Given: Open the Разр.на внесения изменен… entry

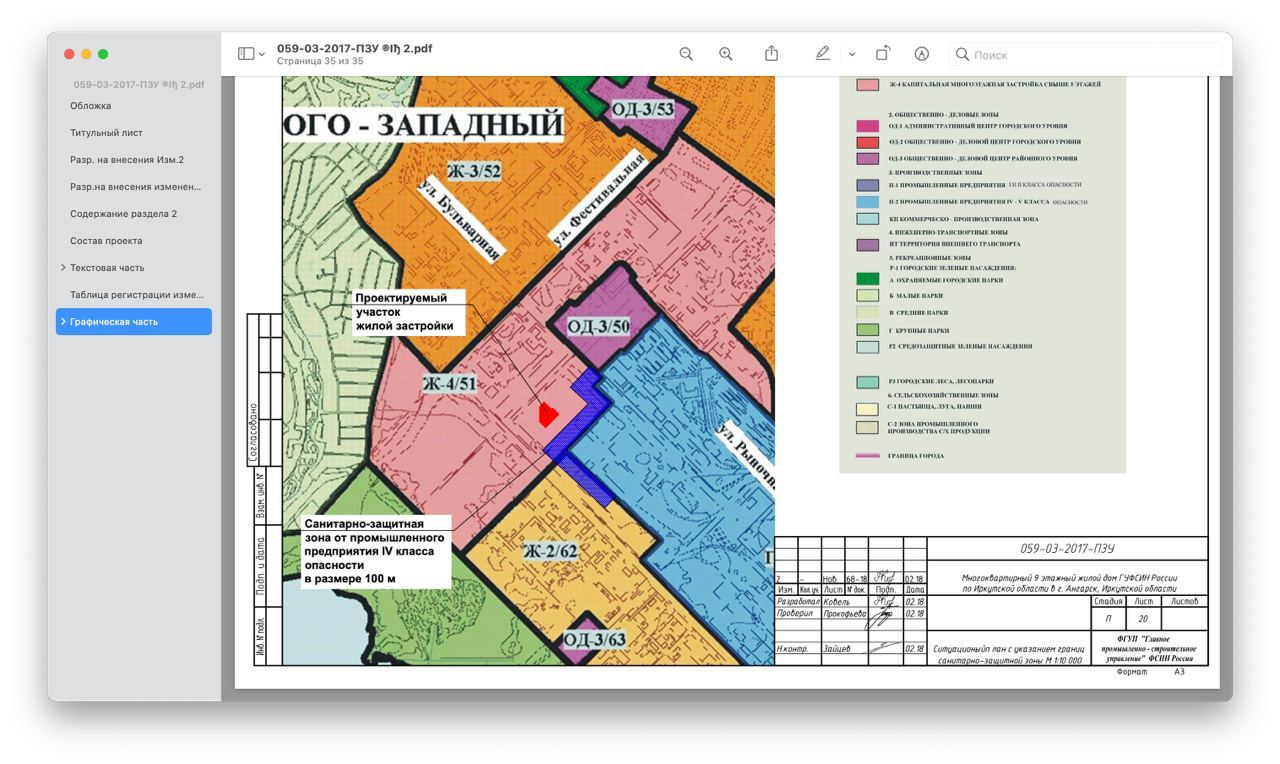Looking at the screenshot, I should tap(134, 187).
